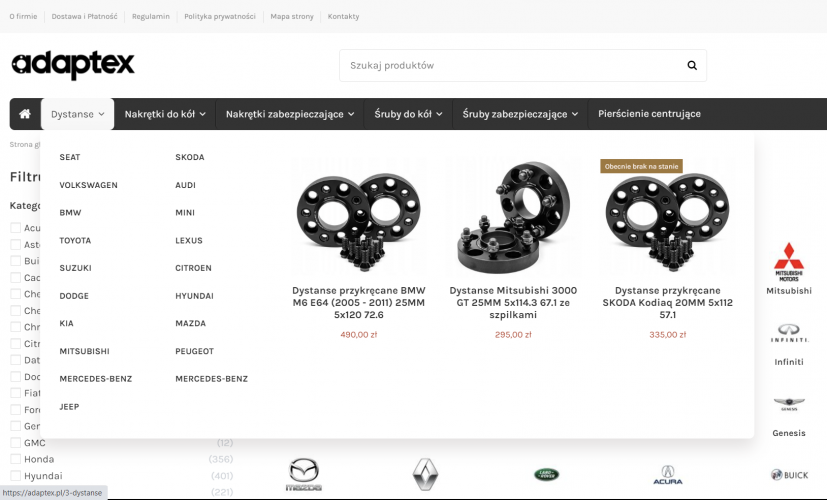Choose LEXUS in the Dystanse menu
The image size is (827, 500).
click(x=189, y=241)
